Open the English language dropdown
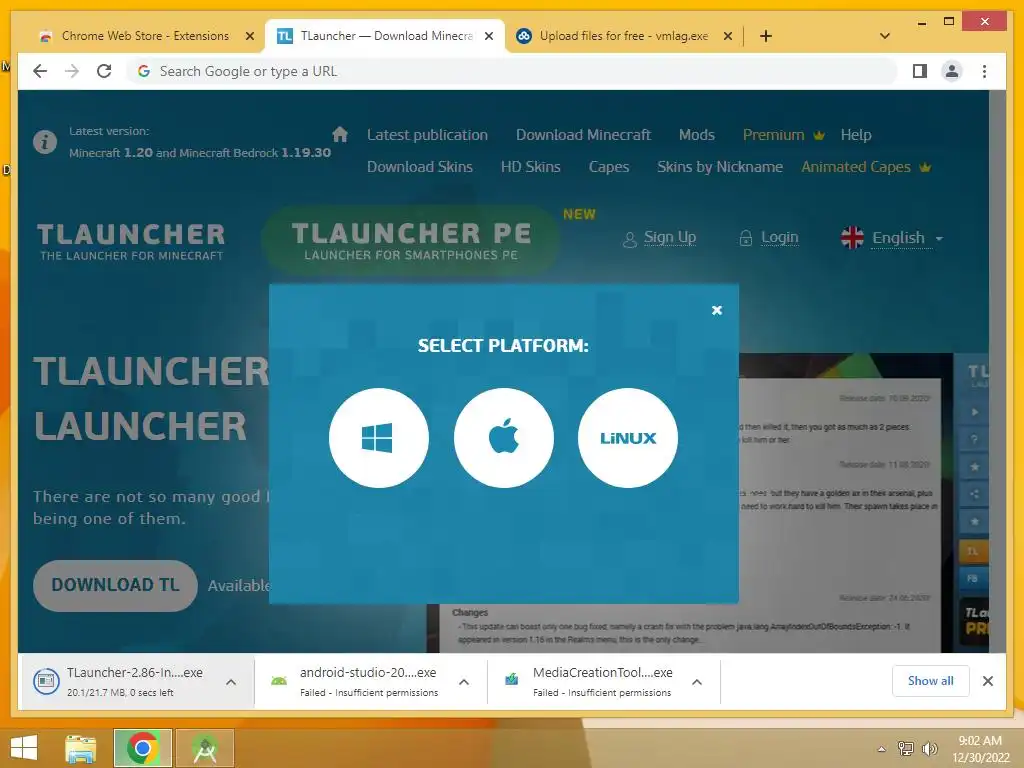The width and height of the screenshot is (1024, 768). (x=892, y=238)
